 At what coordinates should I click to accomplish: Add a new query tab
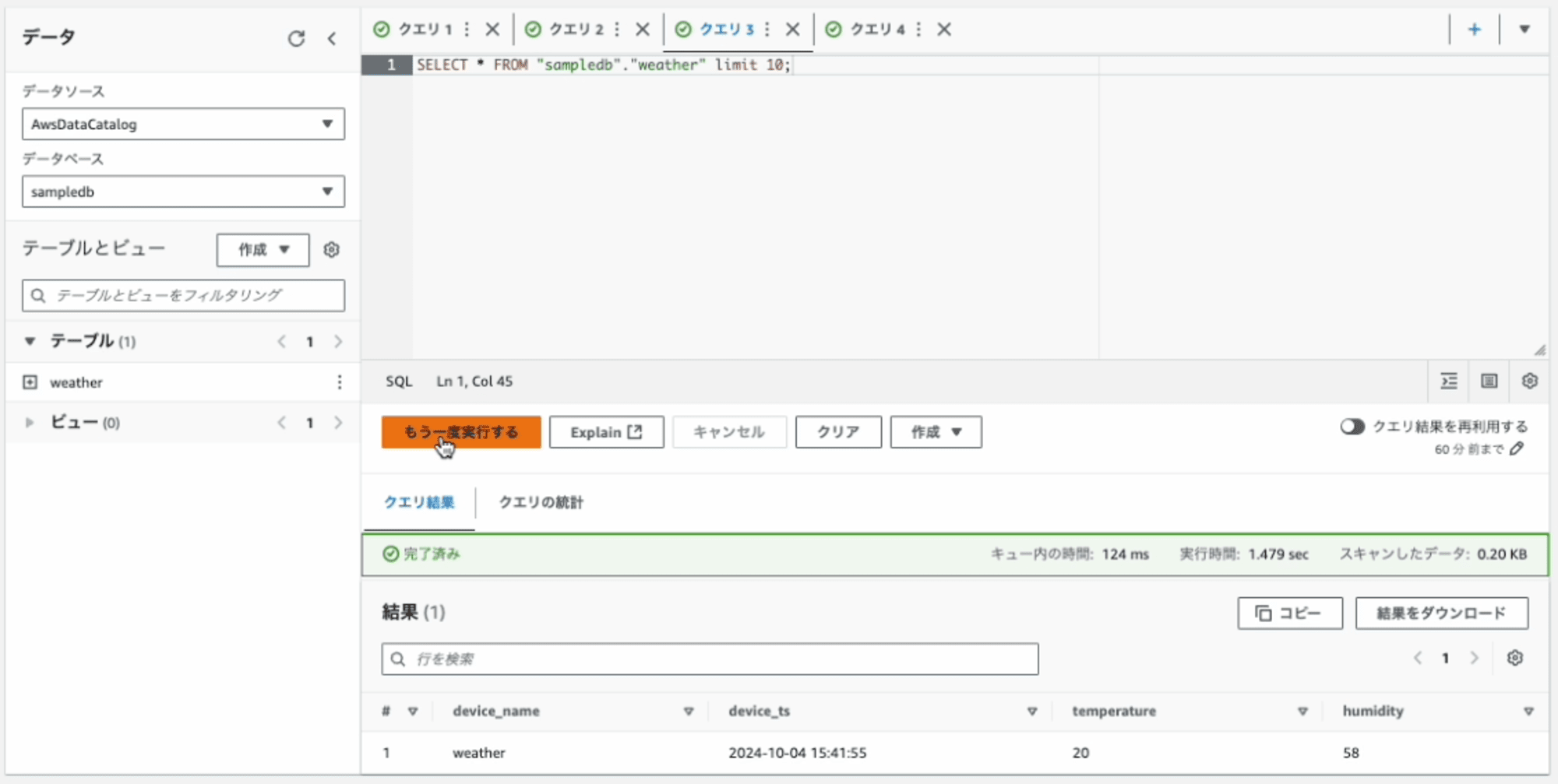point(1475,30)
